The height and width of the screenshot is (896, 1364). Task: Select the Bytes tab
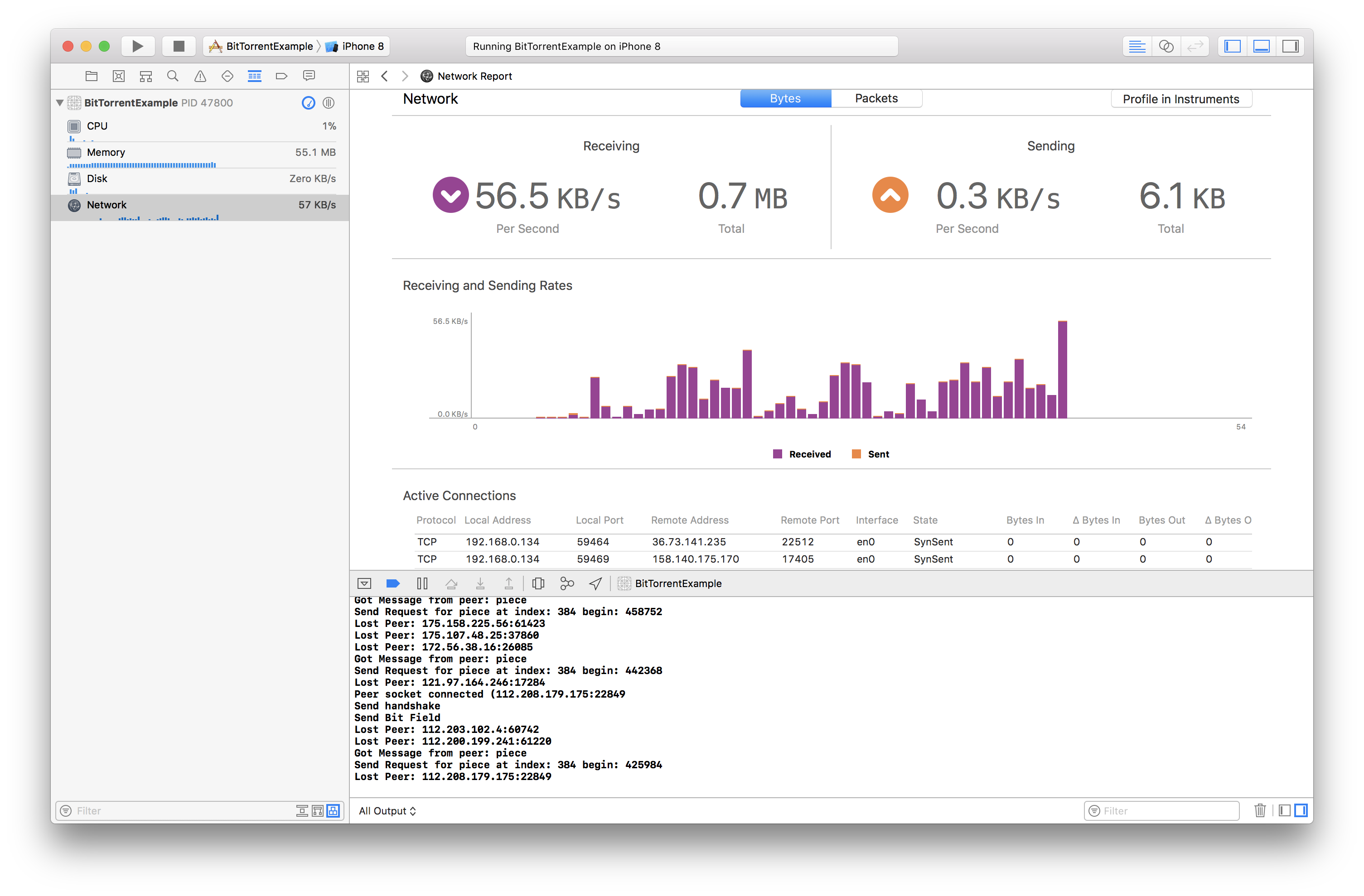(784, 99)
